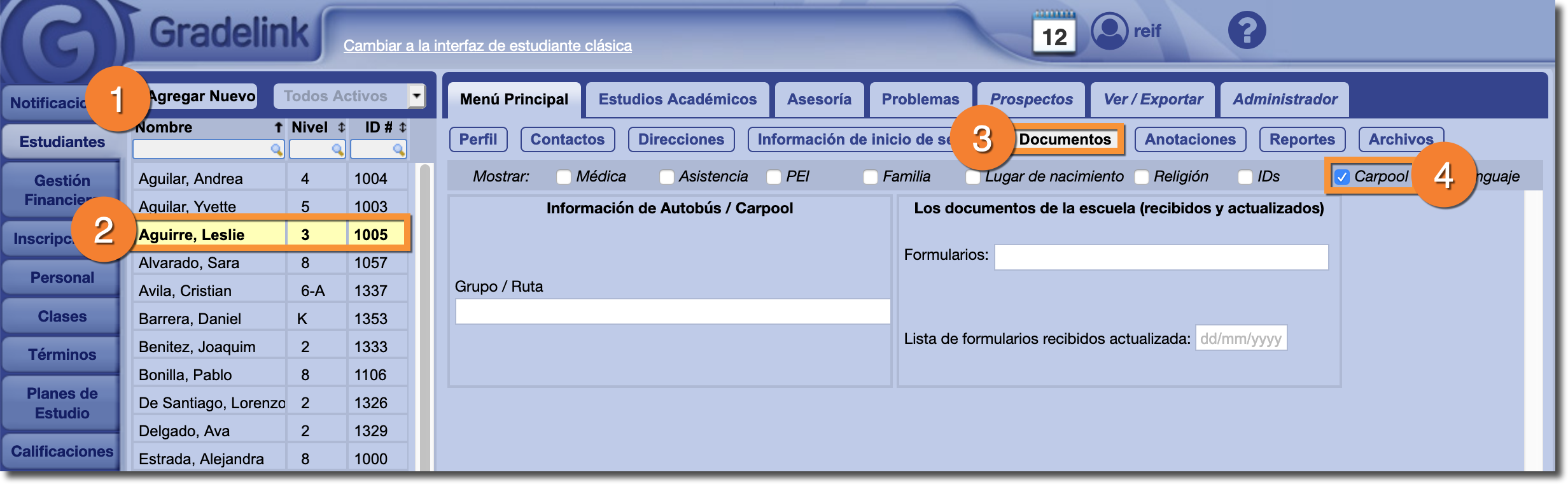This screenshot has height=484, width=1568.
Task: Check the Asistencia checkbox
Action: (666, 177)
